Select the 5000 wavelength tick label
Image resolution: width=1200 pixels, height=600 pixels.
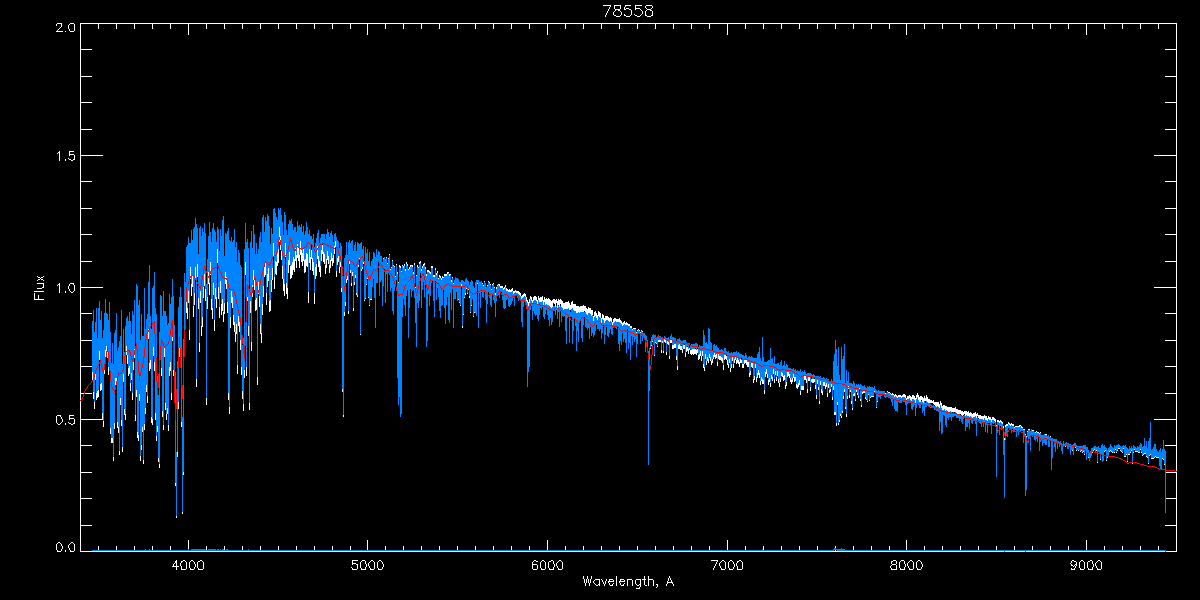367,565
